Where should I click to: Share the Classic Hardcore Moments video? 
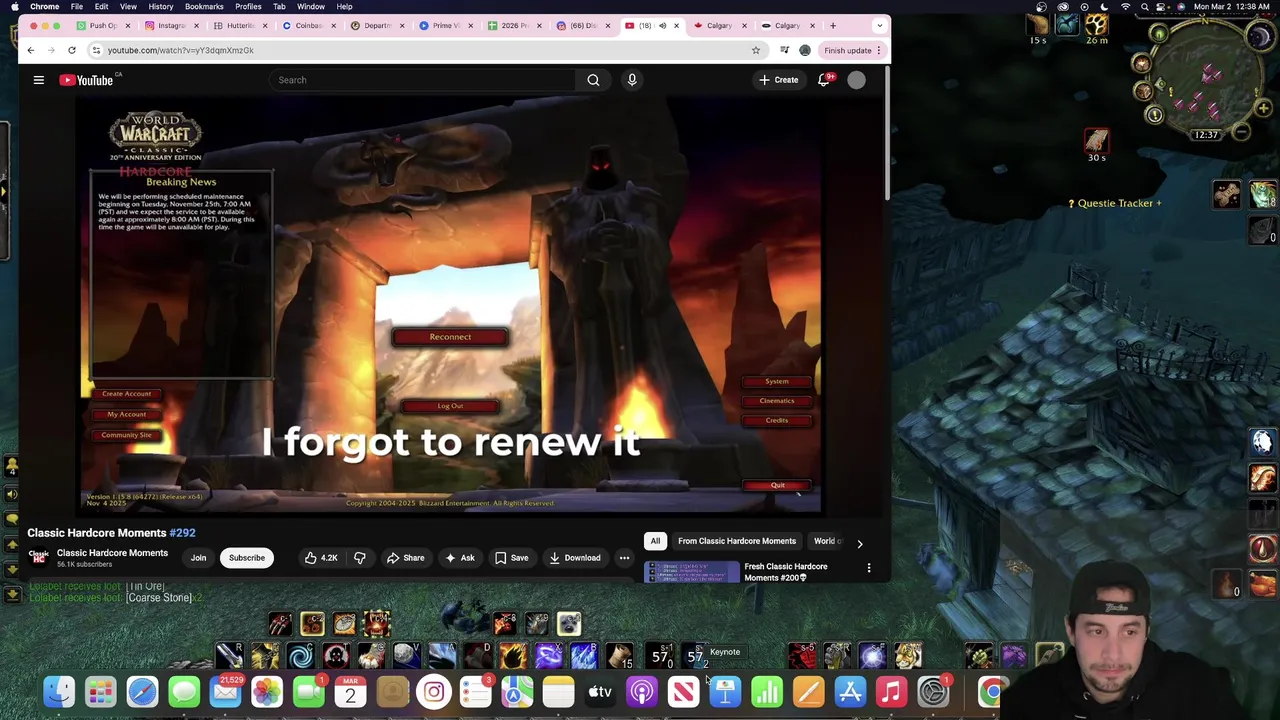coord(406,558)
